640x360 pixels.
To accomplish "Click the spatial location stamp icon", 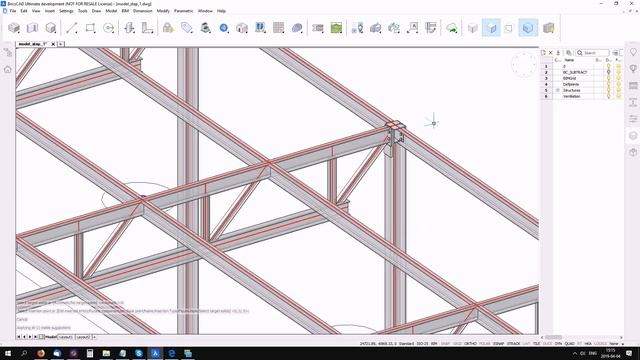I will click(205, 28).
